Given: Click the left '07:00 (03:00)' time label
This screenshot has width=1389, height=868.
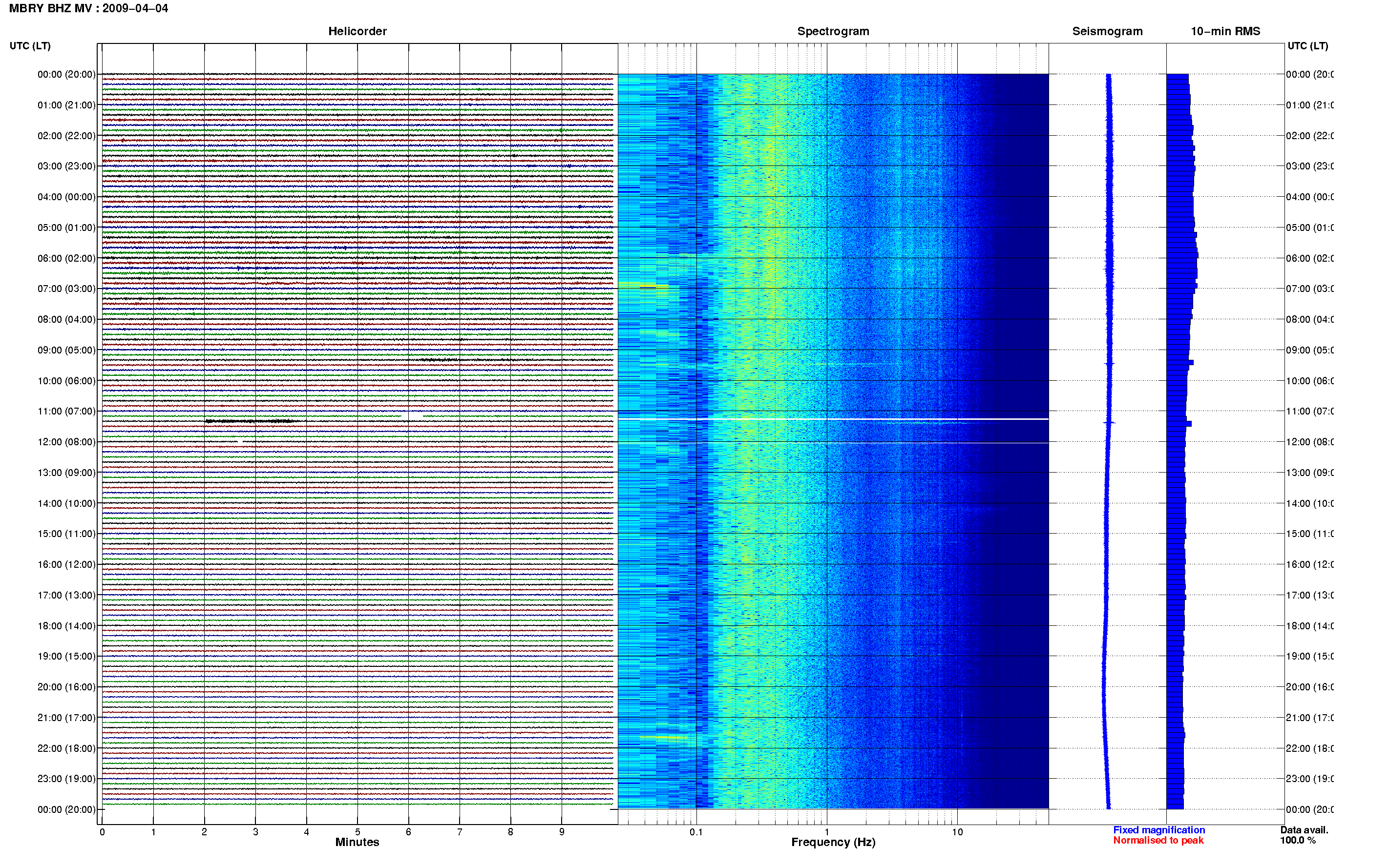Looking at the screenshot, I should tap(66, 288).
